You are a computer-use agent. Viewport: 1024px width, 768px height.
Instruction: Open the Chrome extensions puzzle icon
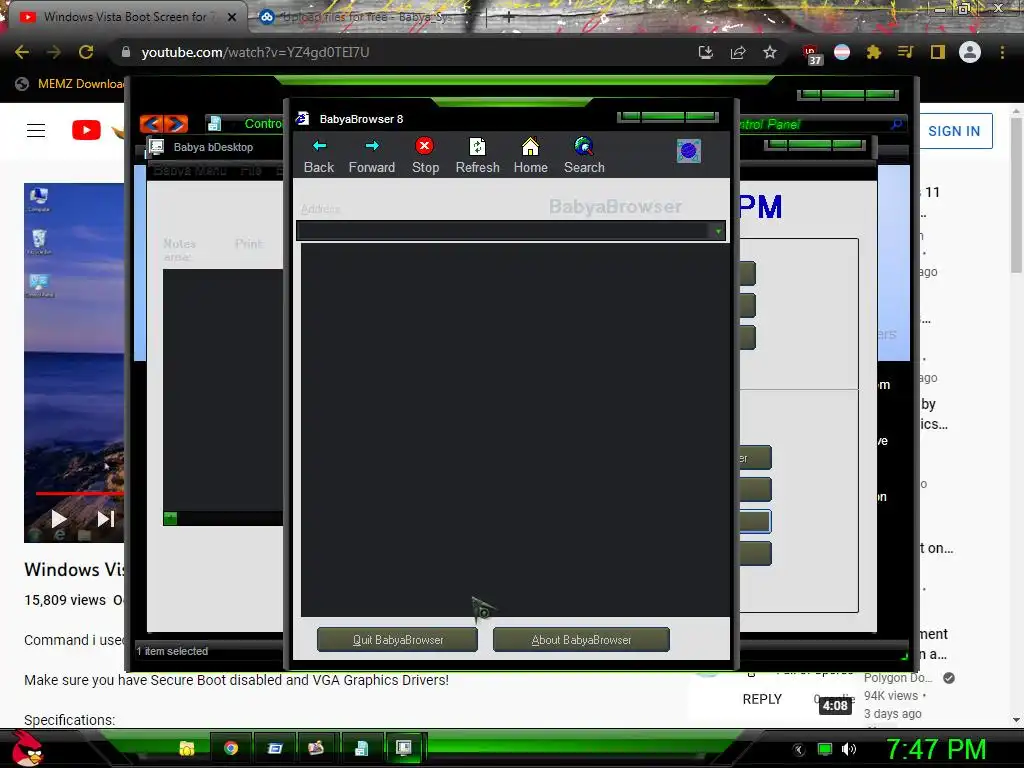tap(874, 52)
